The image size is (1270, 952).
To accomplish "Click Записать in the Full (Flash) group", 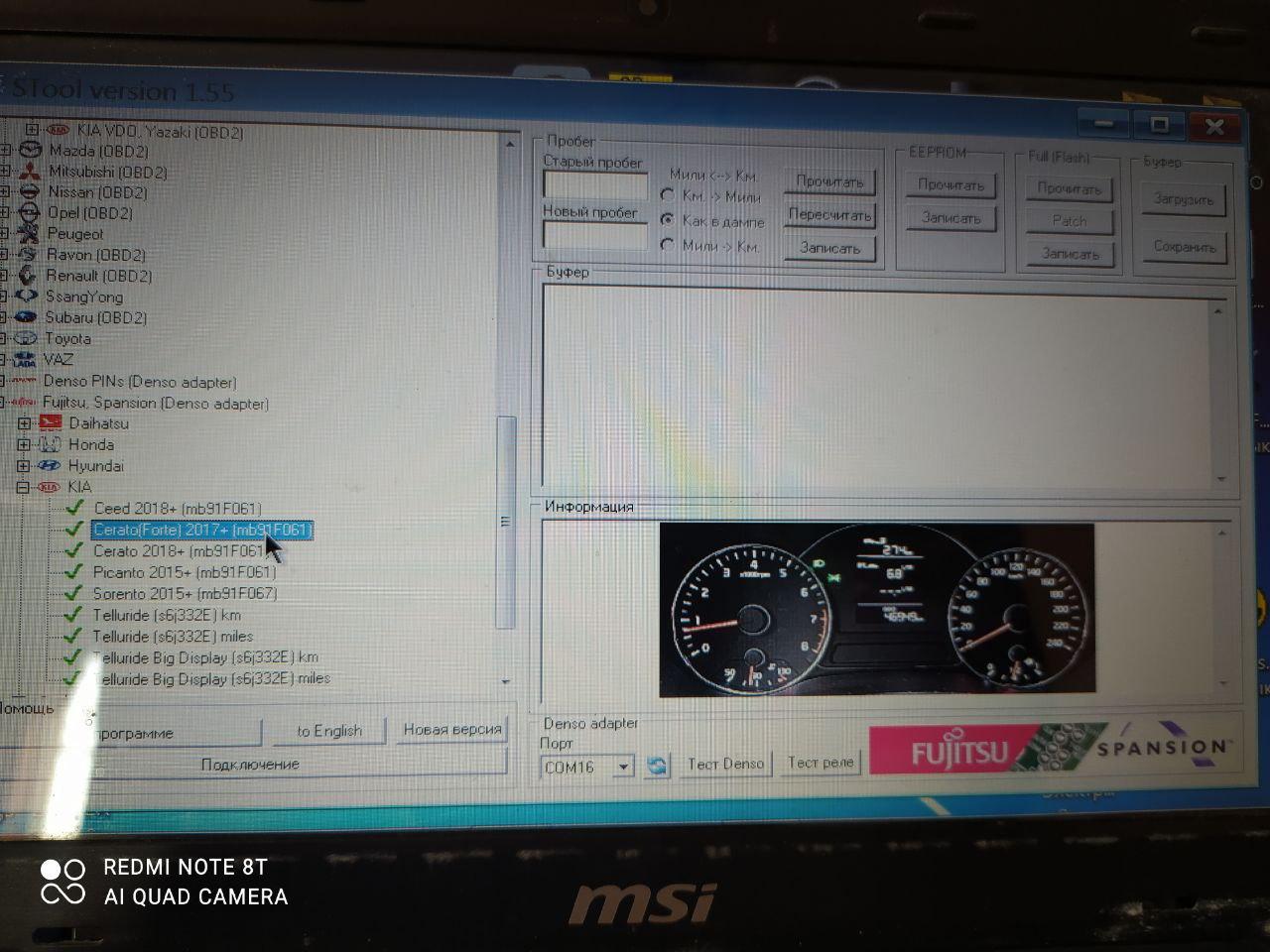I will tap(1071, 254).
